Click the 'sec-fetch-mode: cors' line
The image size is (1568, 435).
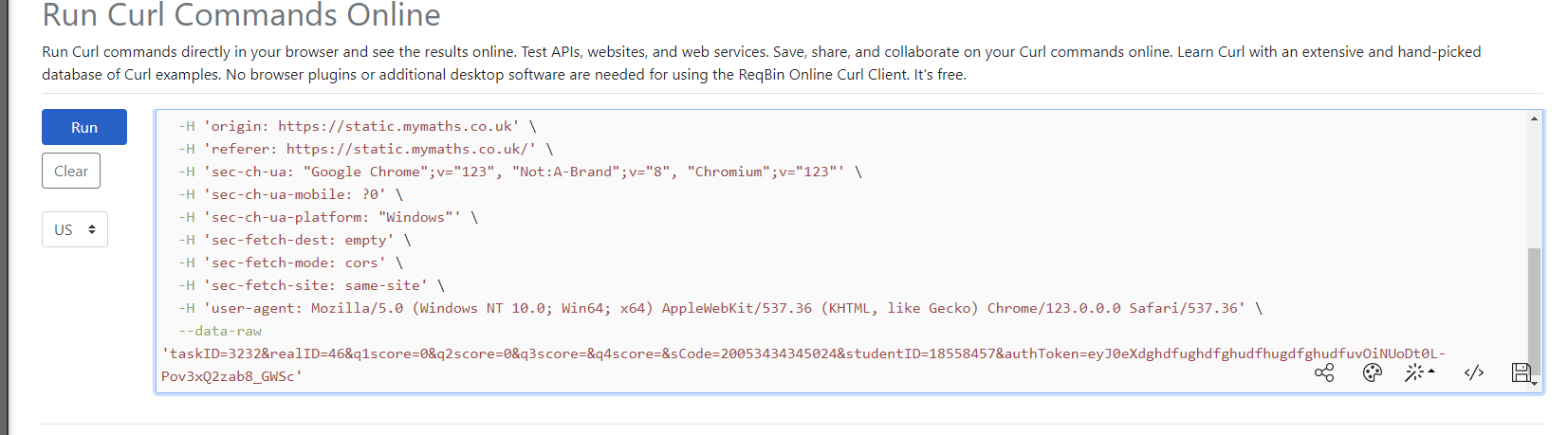point(290,263)
